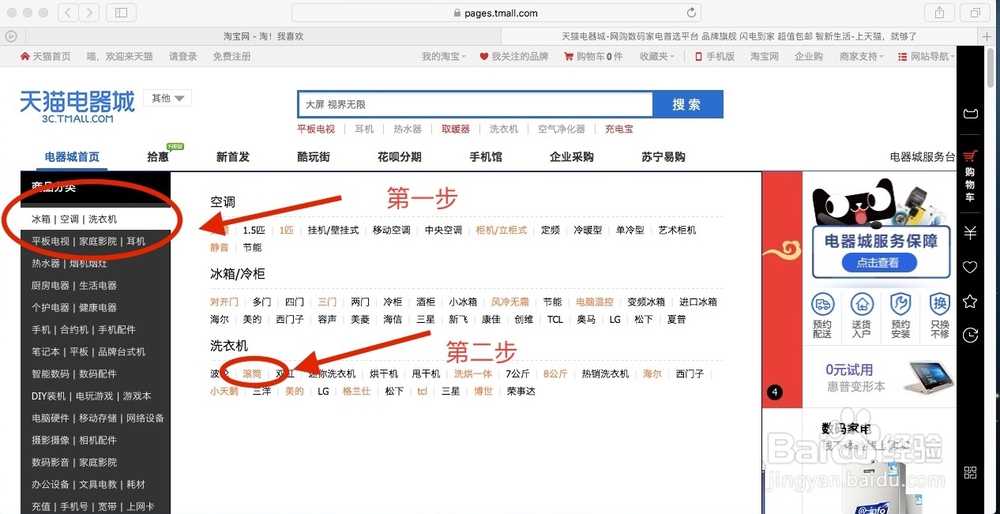
Task: Click the star icon in right sidebar
Action: (970, 300)
